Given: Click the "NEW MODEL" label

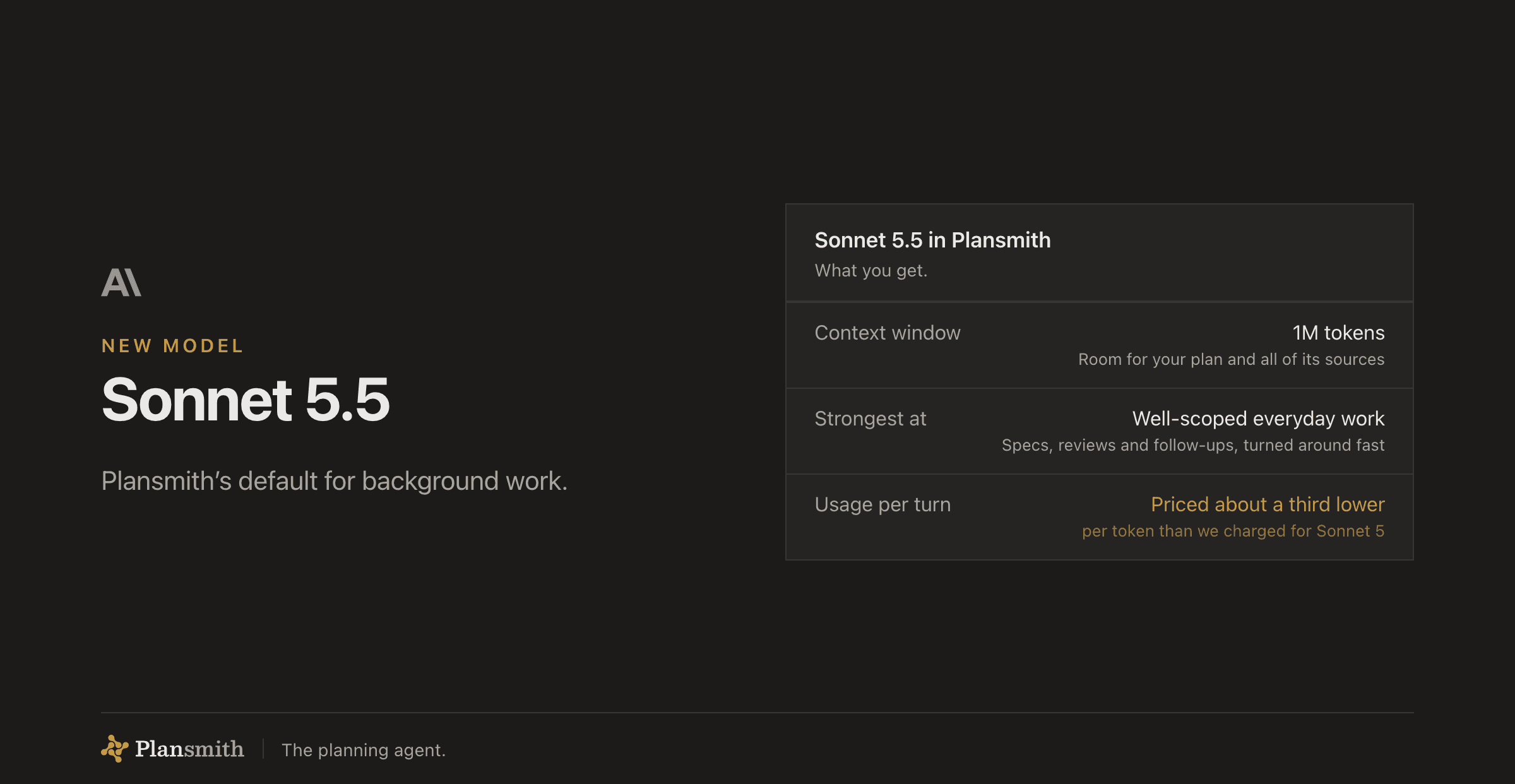Looking at the screenshot, I should [x=172, y=346].
